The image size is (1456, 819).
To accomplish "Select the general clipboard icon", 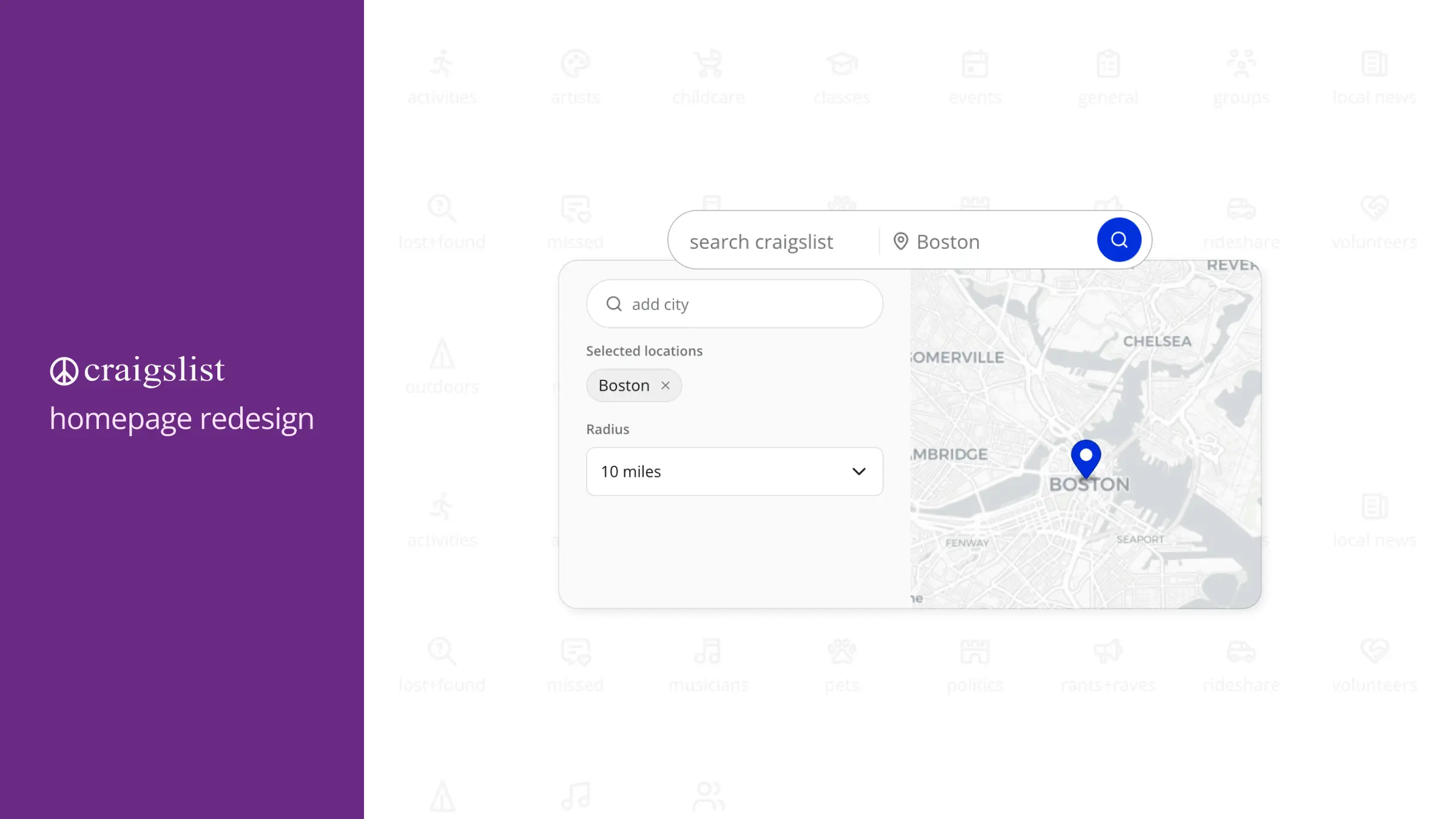I will (x=1108, y=64).
